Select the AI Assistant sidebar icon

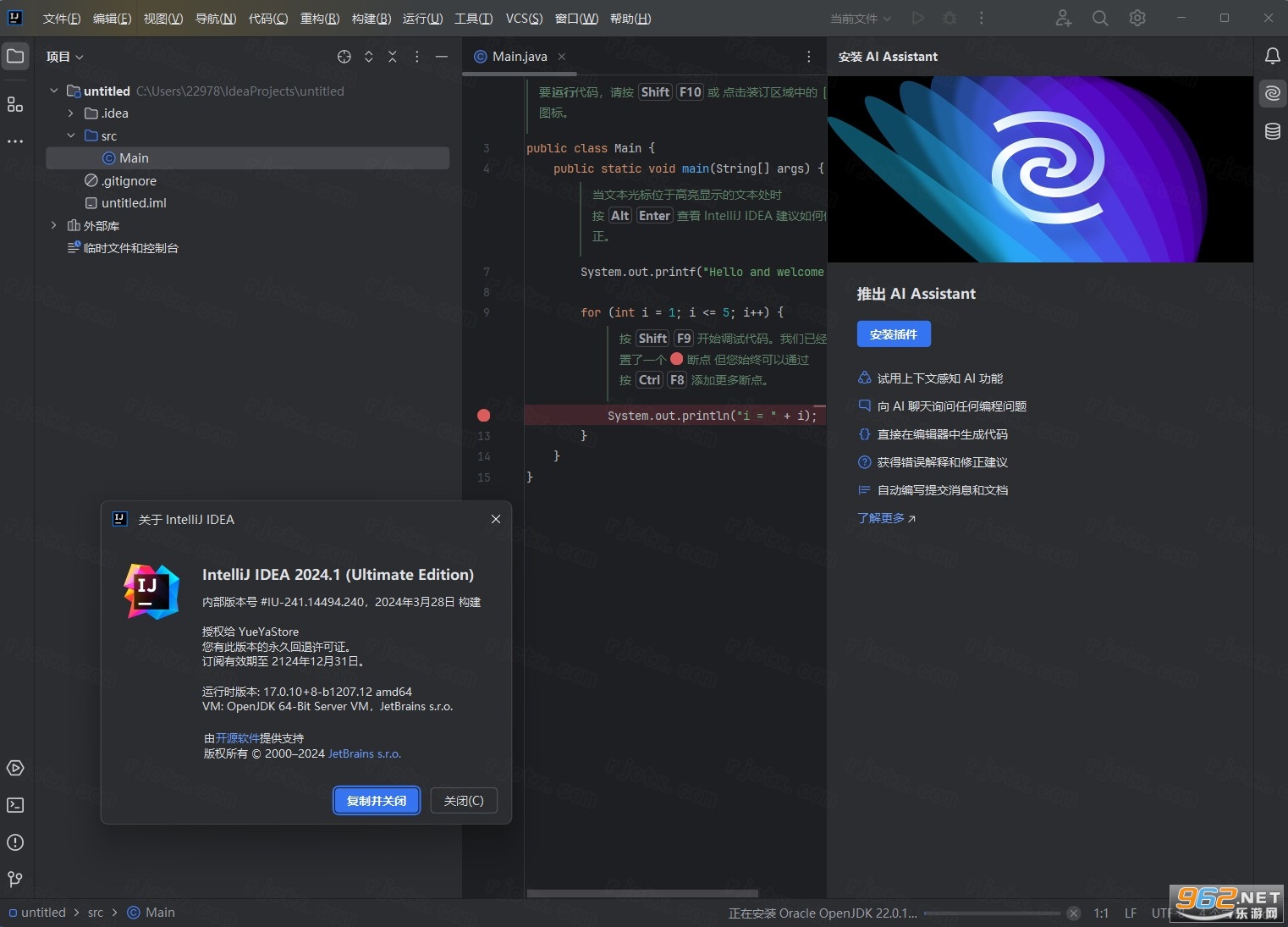[1272, 93]
